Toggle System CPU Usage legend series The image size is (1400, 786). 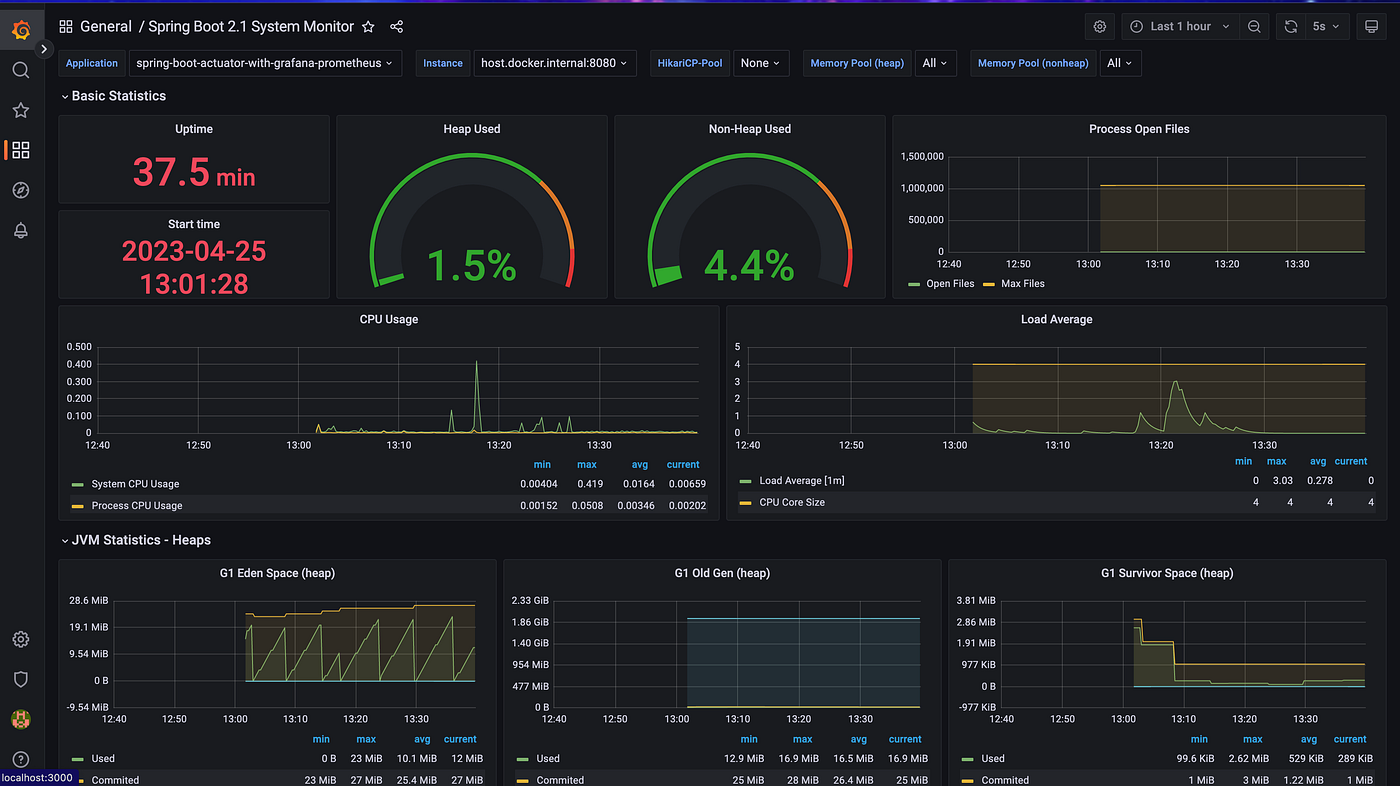coord(136,484)
